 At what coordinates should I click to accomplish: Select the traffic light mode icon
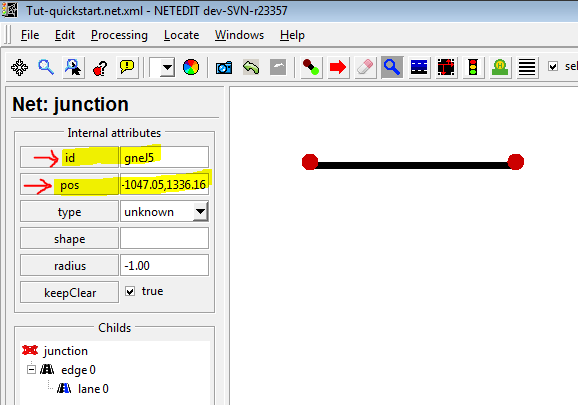473,67
